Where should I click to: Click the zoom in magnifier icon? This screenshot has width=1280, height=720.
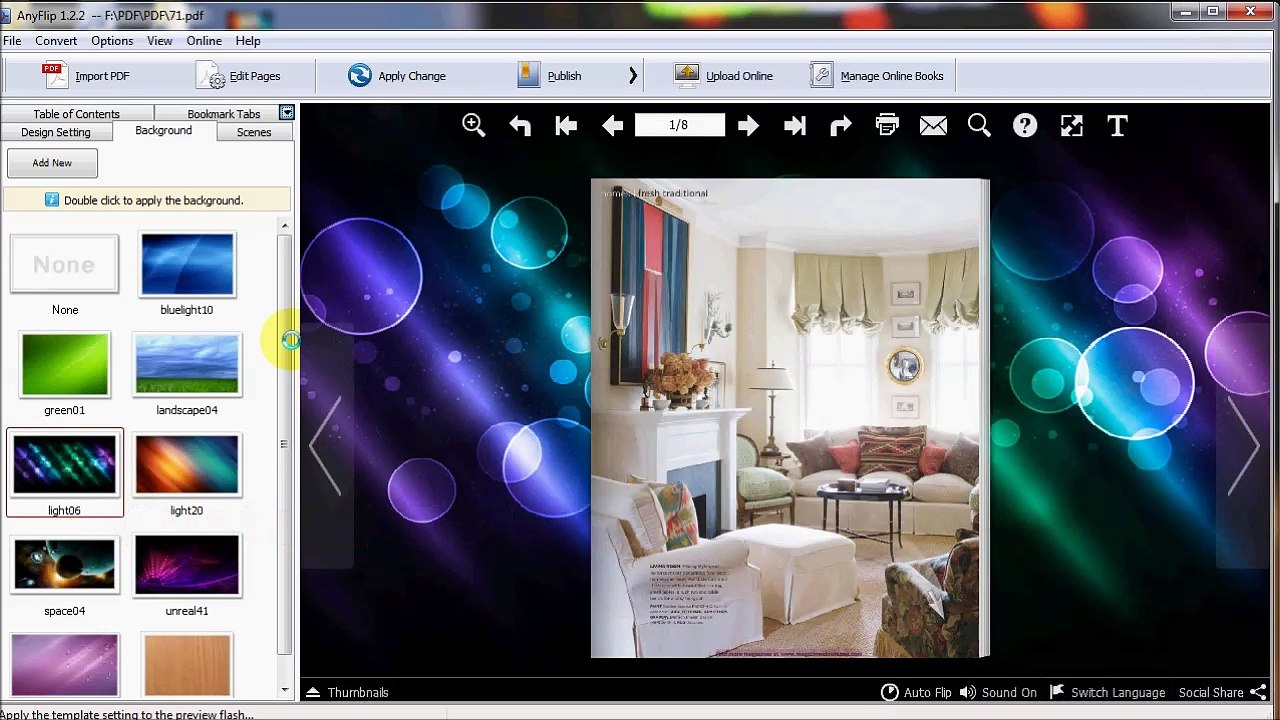click(x=474, y=125)
